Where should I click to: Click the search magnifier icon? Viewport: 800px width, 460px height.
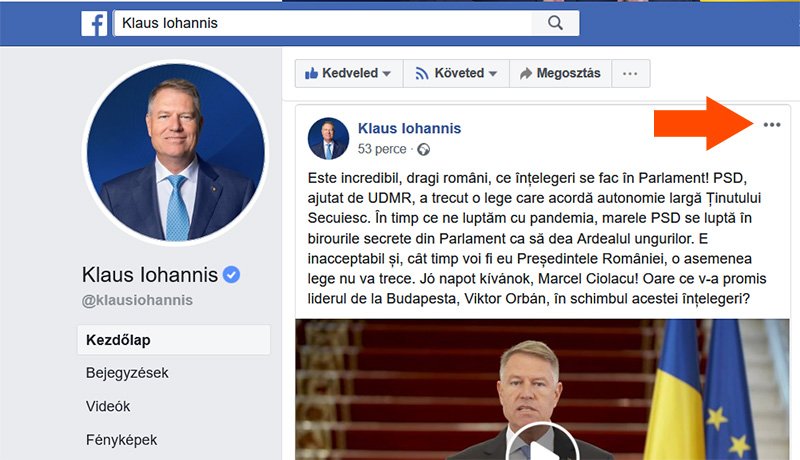tap(555, 23)
